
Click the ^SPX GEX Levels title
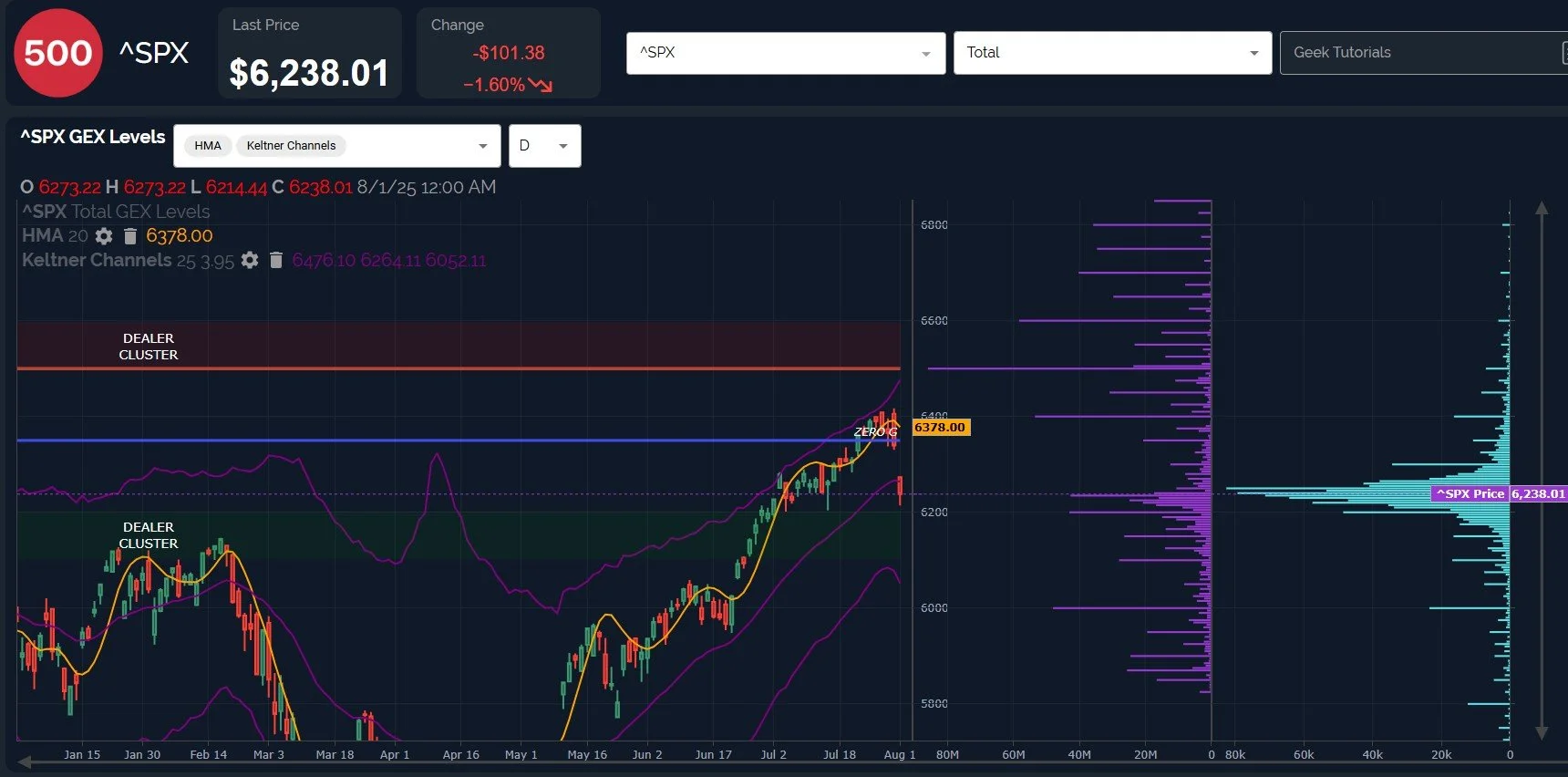tap(93, 137)
